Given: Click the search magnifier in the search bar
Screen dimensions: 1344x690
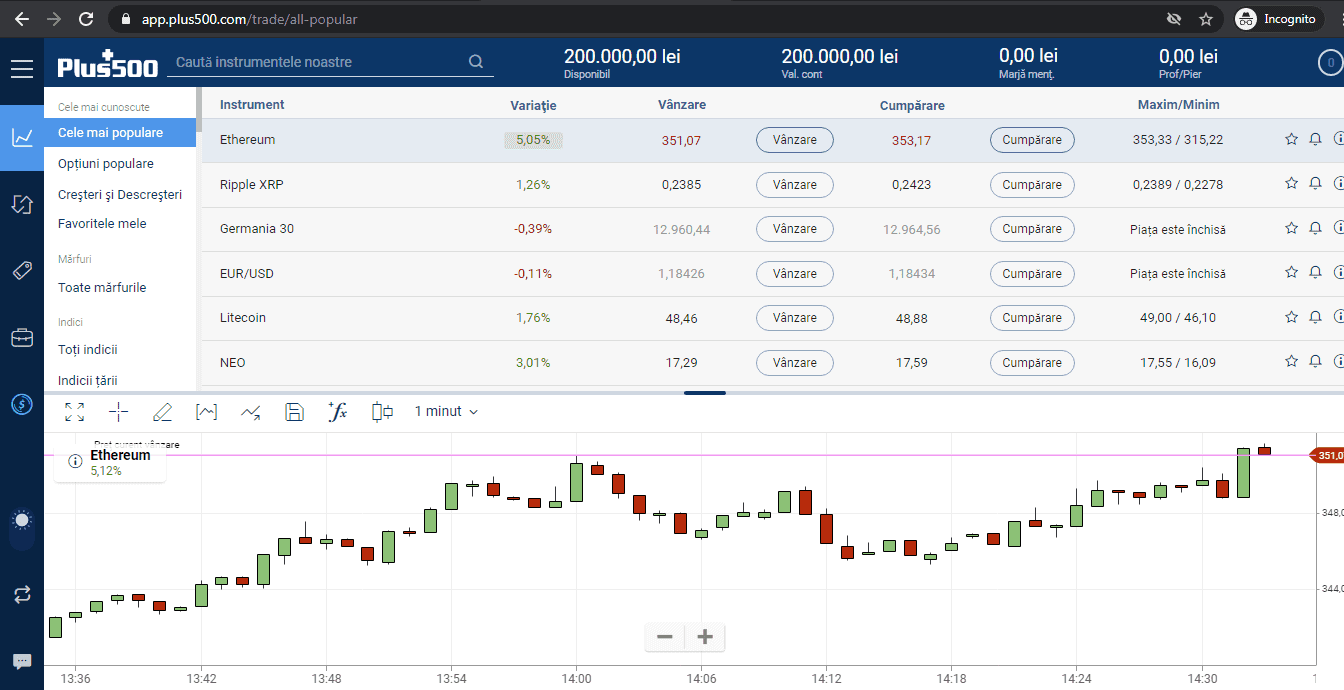Looking at the screenshot, I should (475, 61).
